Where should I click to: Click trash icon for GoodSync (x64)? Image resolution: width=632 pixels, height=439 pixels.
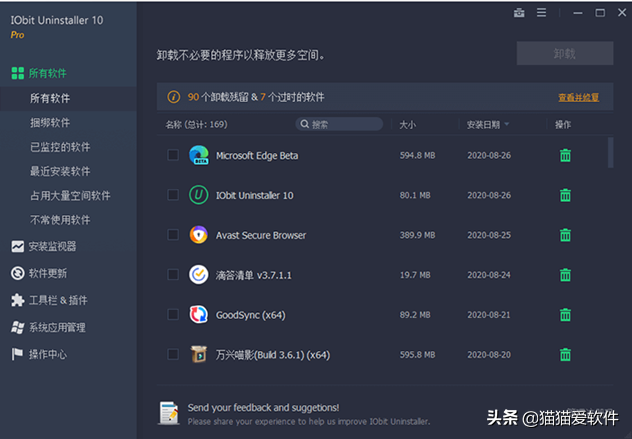pyautogui.click(x=565, y=315)
